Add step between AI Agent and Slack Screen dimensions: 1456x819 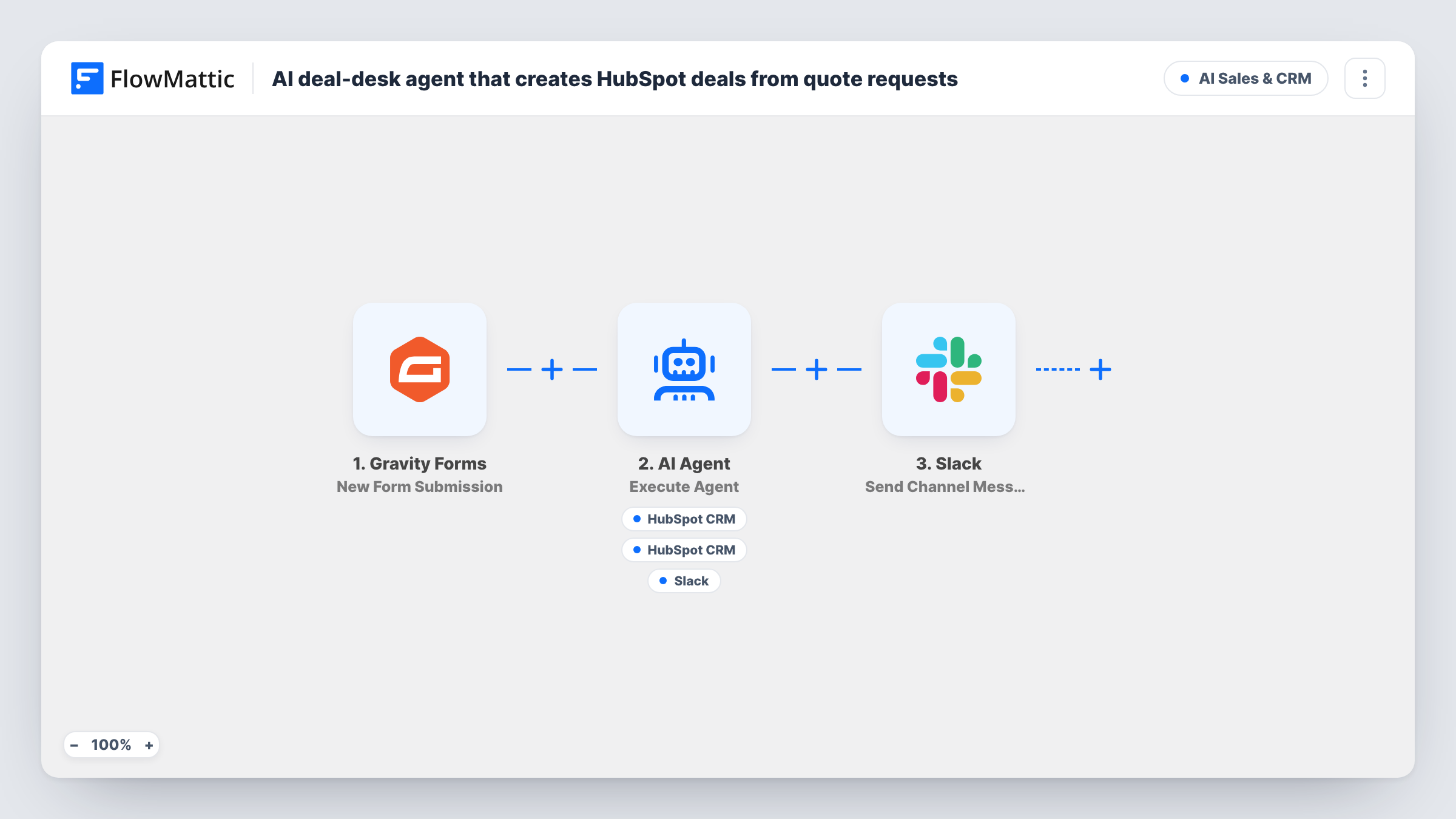817,369
